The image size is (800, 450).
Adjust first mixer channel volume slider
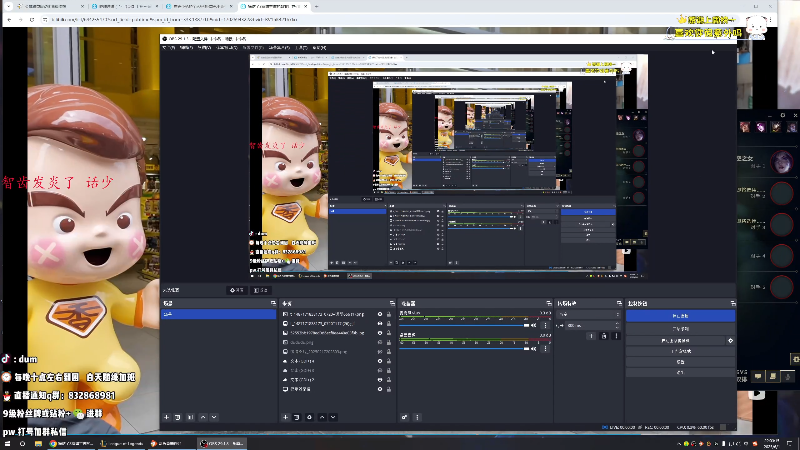[x=464, y=325]
